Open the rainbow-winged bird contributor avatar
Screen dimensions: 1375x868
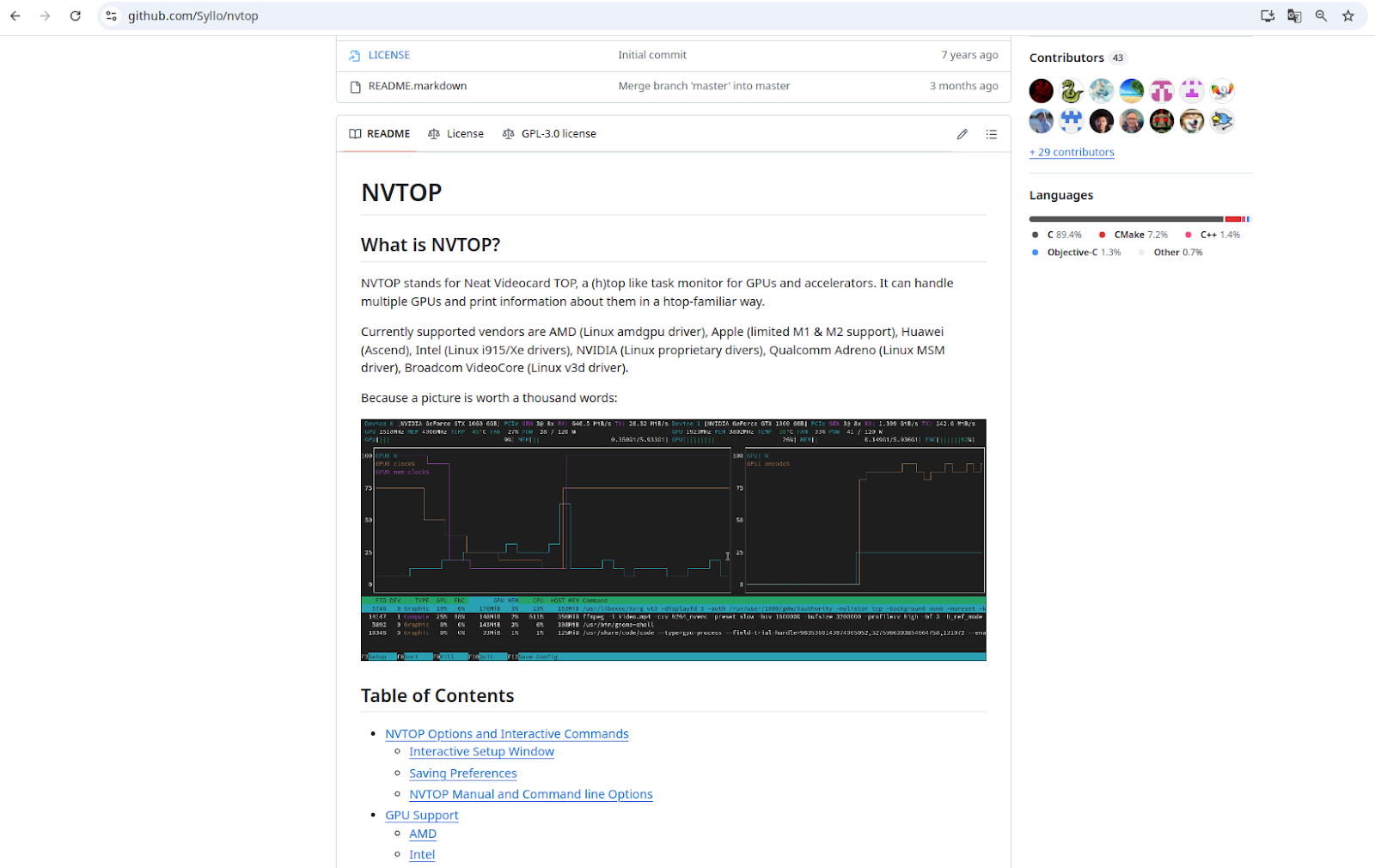(x=1222, y=91)
